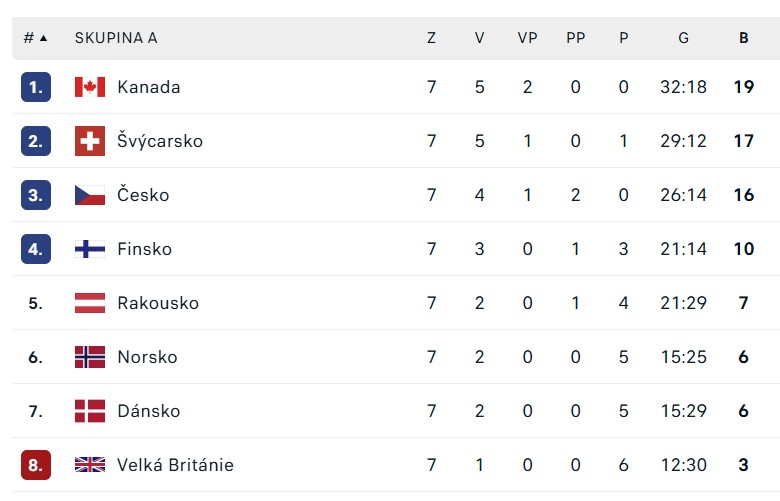Sort table by the G goals column

point(683,38)
